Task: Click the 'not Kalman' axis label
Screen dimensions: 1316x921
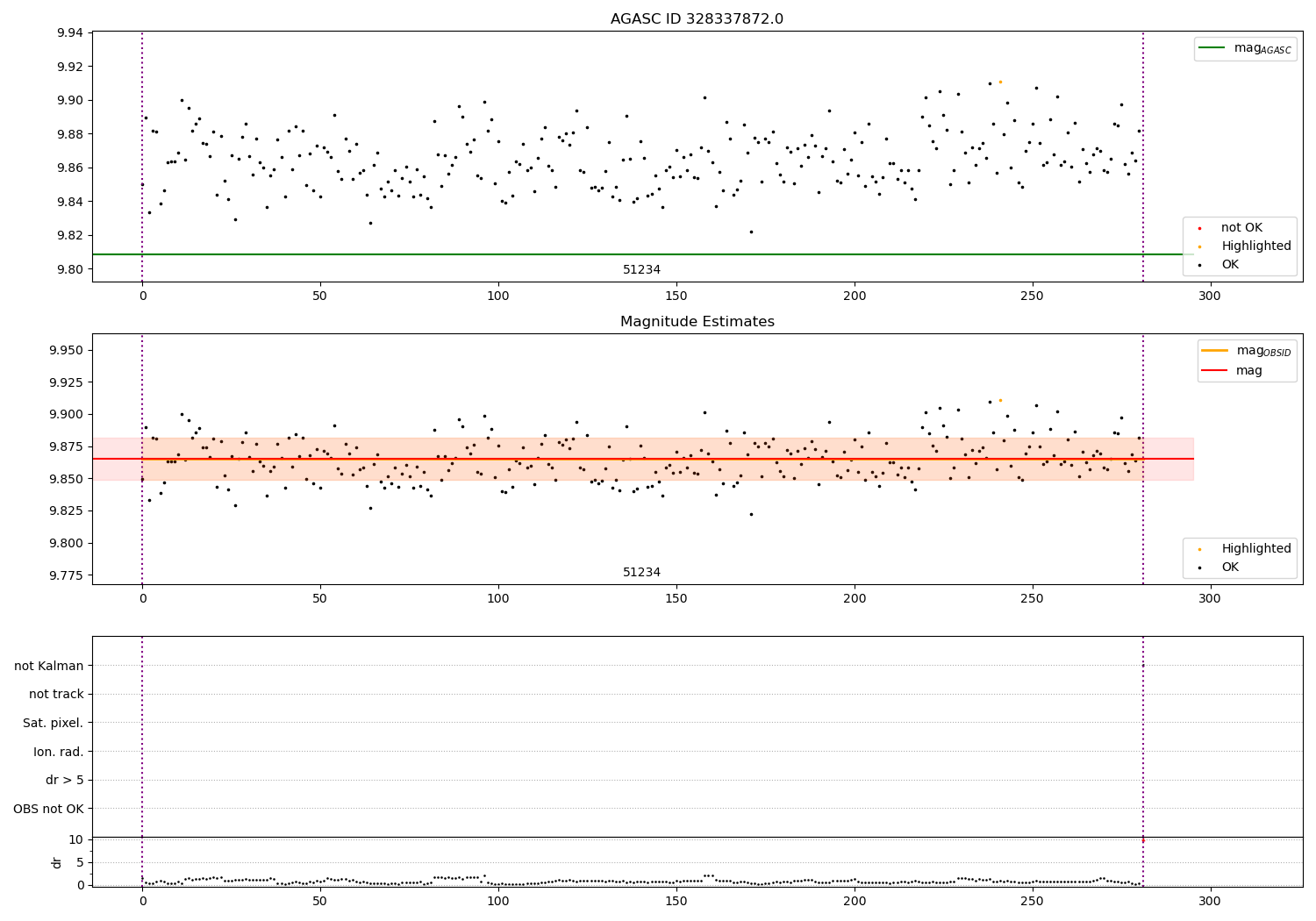Action: pos(49,666)
